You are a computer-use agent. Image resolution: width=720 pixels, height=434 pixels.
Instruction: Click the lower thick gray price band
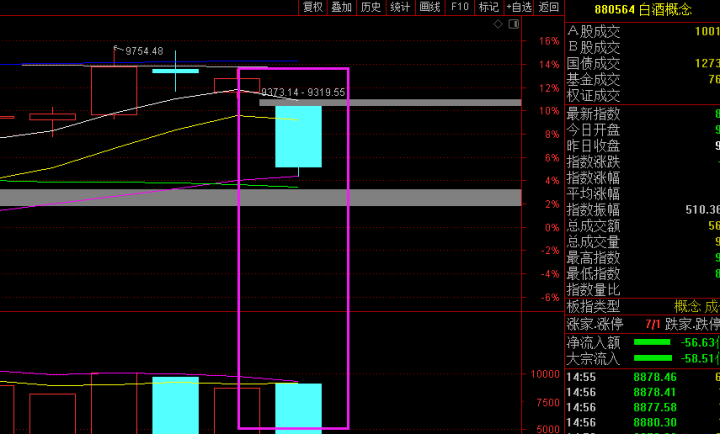click(260, 197)
